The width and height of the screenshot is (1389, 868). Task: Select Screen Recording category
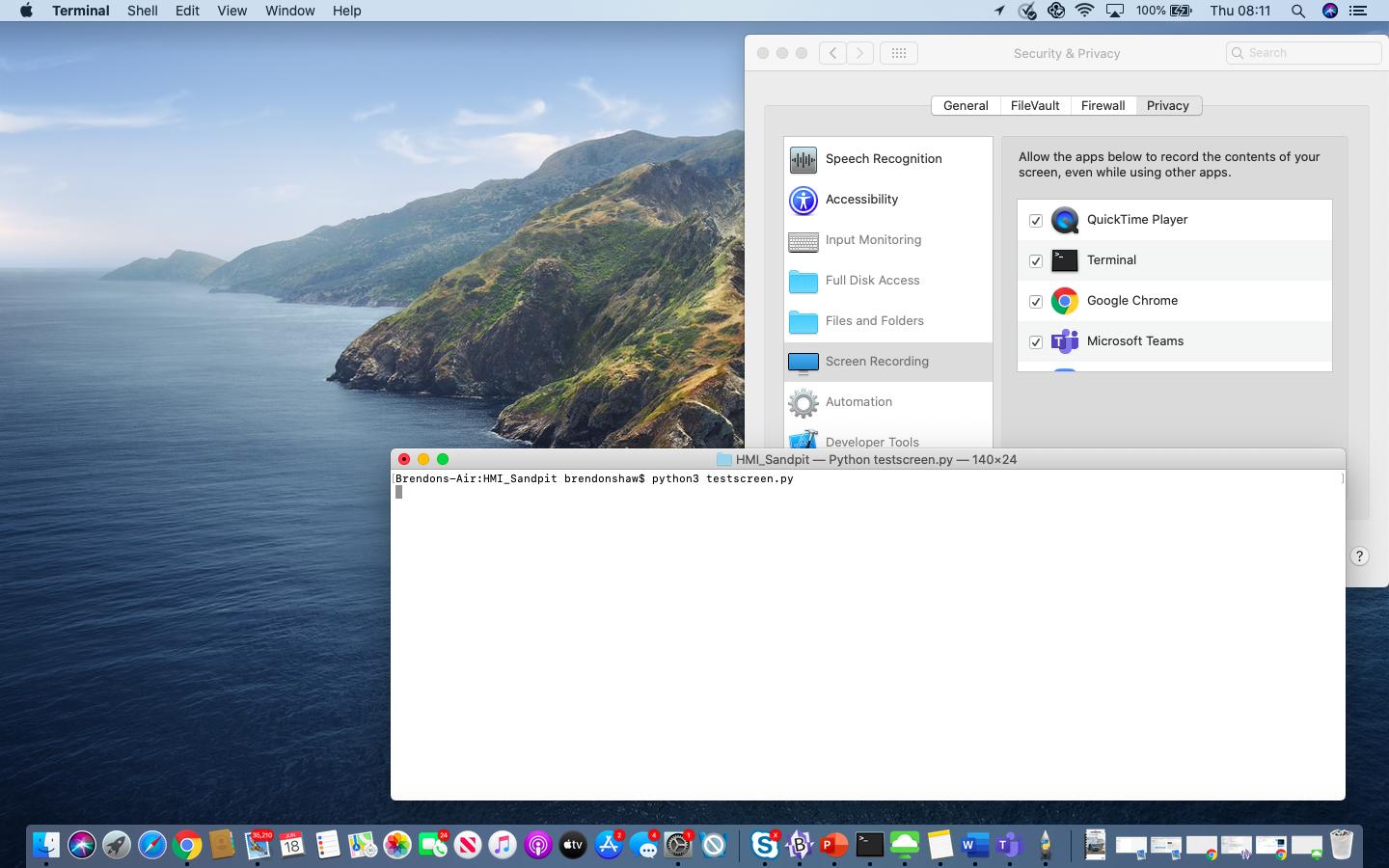click(887, 362)
